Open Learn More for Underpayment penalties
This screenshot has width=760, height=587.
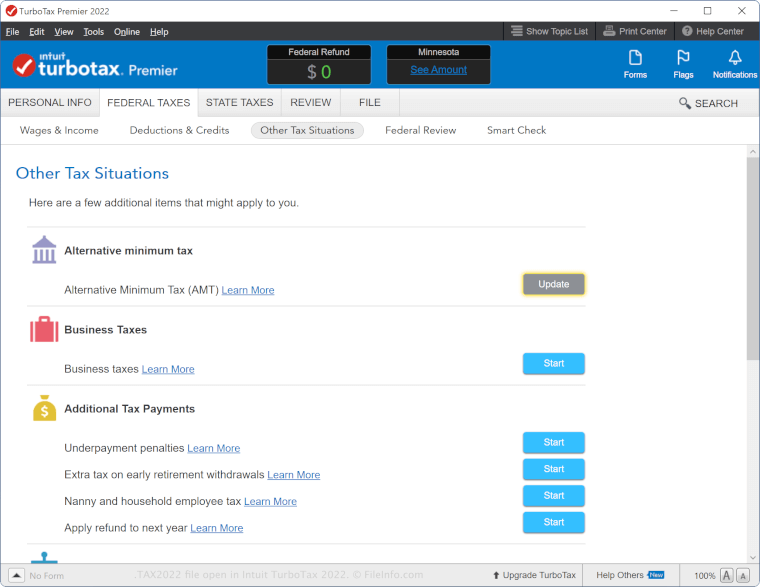[213, 448]
